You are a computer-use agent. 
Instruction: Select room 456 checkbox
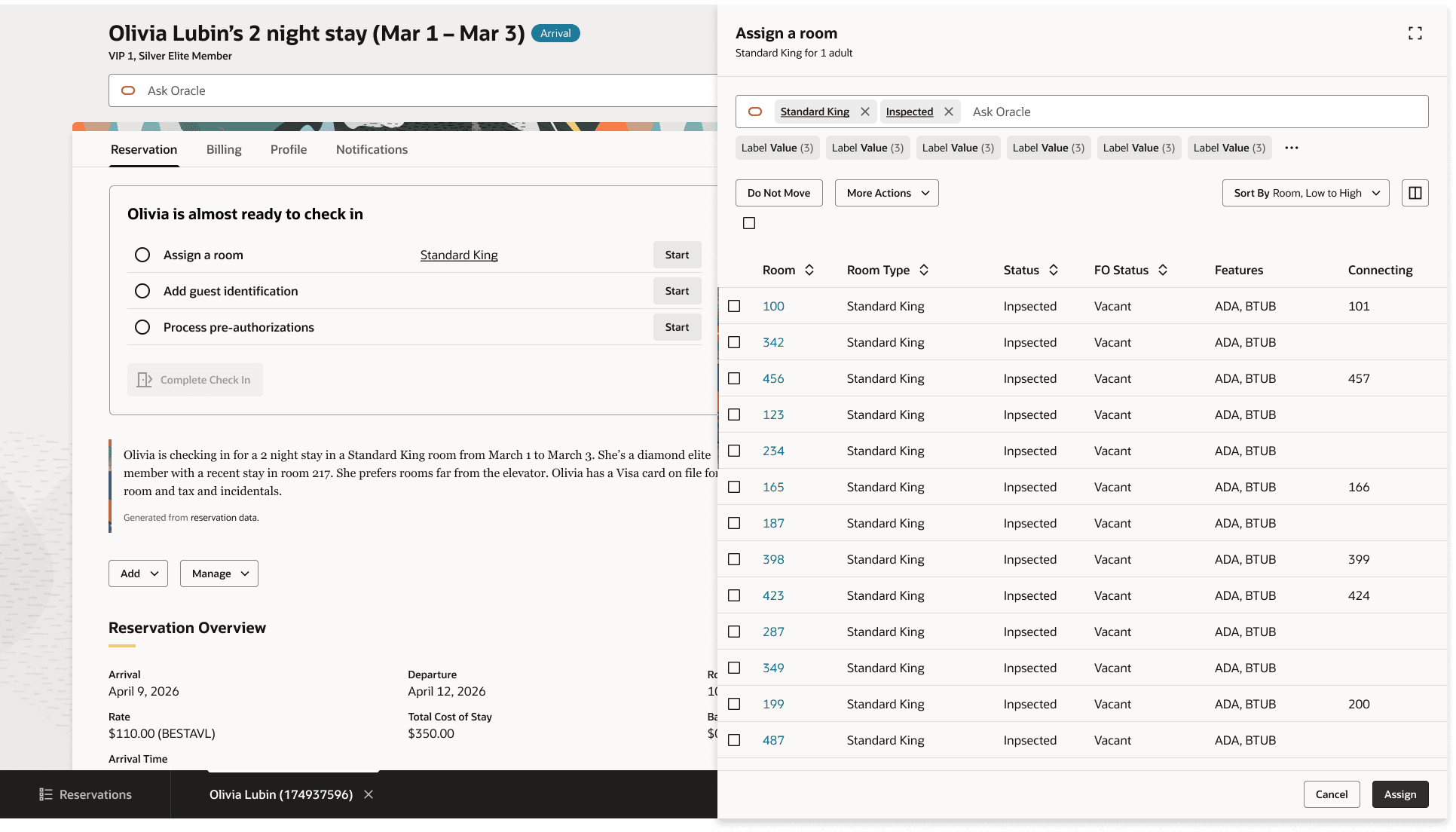click(x=734, y=378)
